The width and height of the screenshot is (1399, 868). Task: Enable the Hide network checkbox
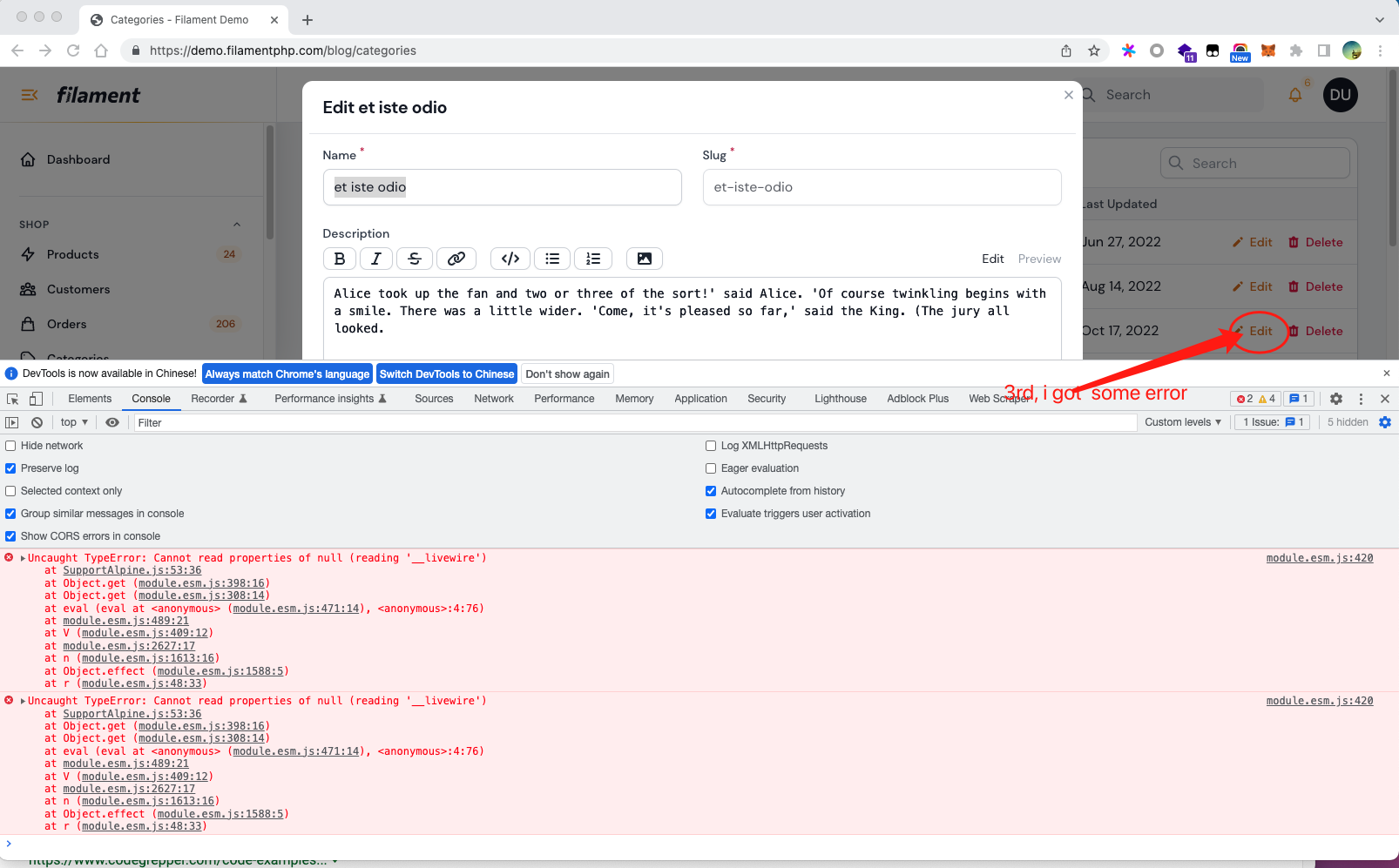click(x=10, y=445)
